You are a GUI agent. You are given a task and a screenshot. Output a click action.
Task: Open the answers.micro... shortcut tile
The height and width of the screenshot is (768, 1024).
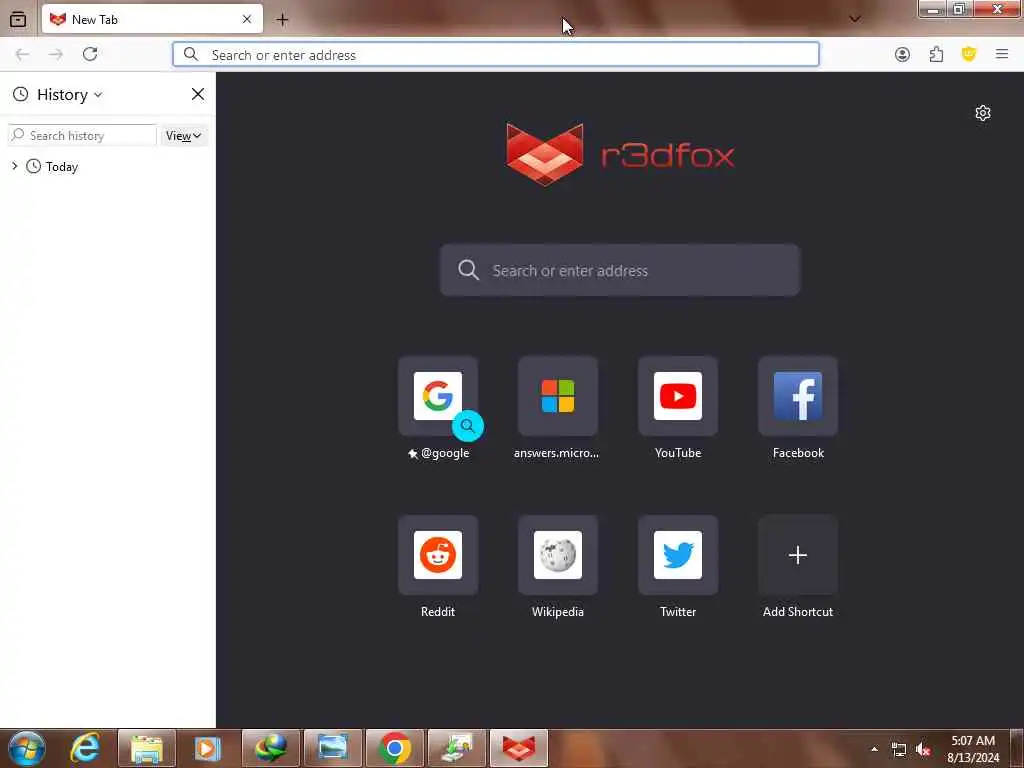pyautogui.click(x=558, y=396)
